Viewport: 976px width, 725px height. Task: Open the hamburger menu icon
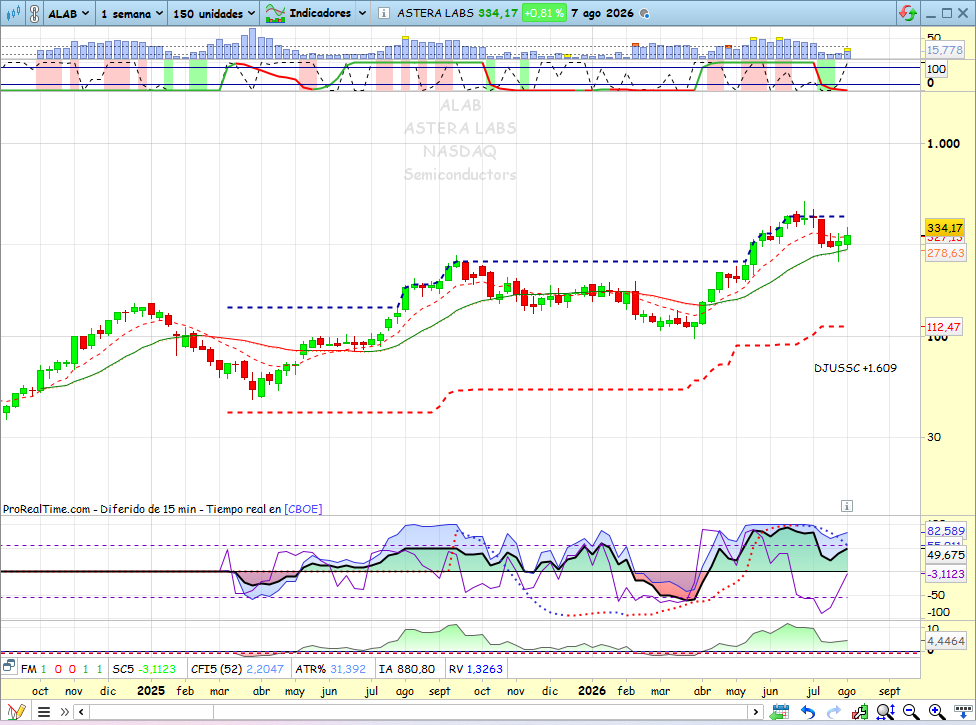44,711
